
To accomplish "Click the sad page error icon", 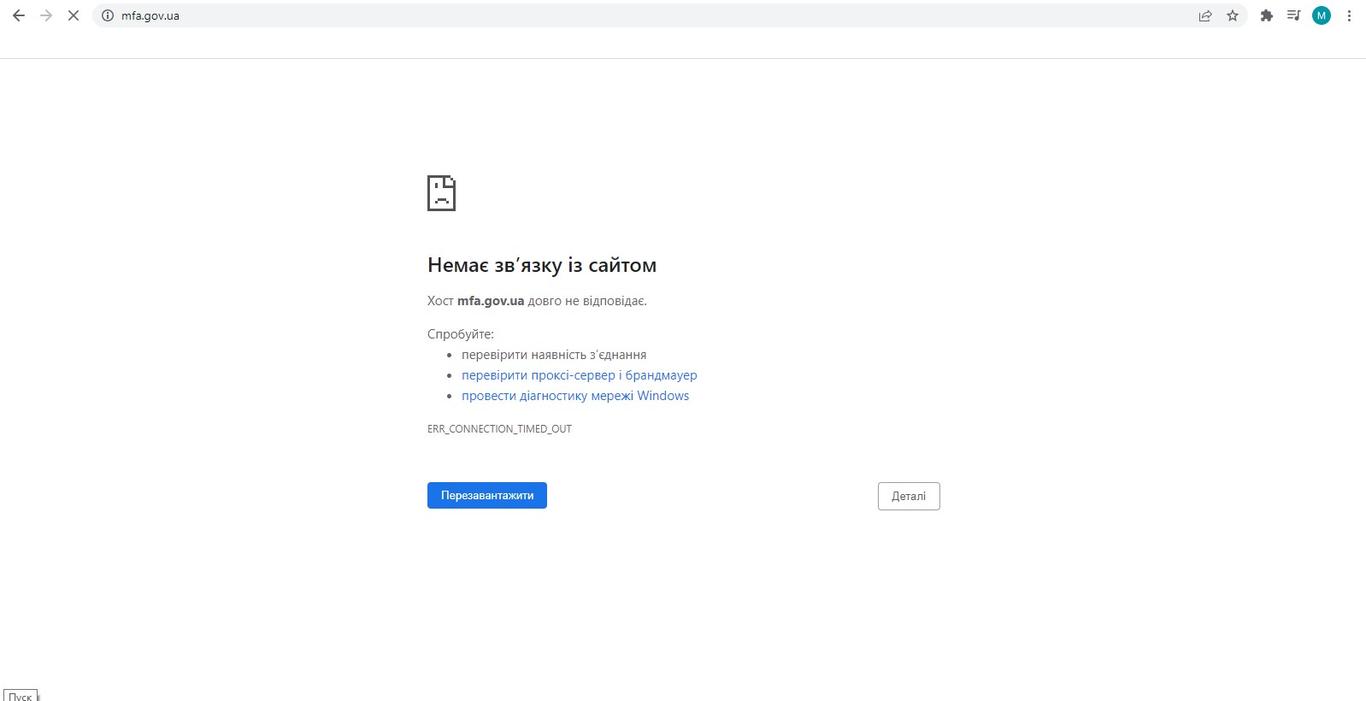I will (441, 193).
